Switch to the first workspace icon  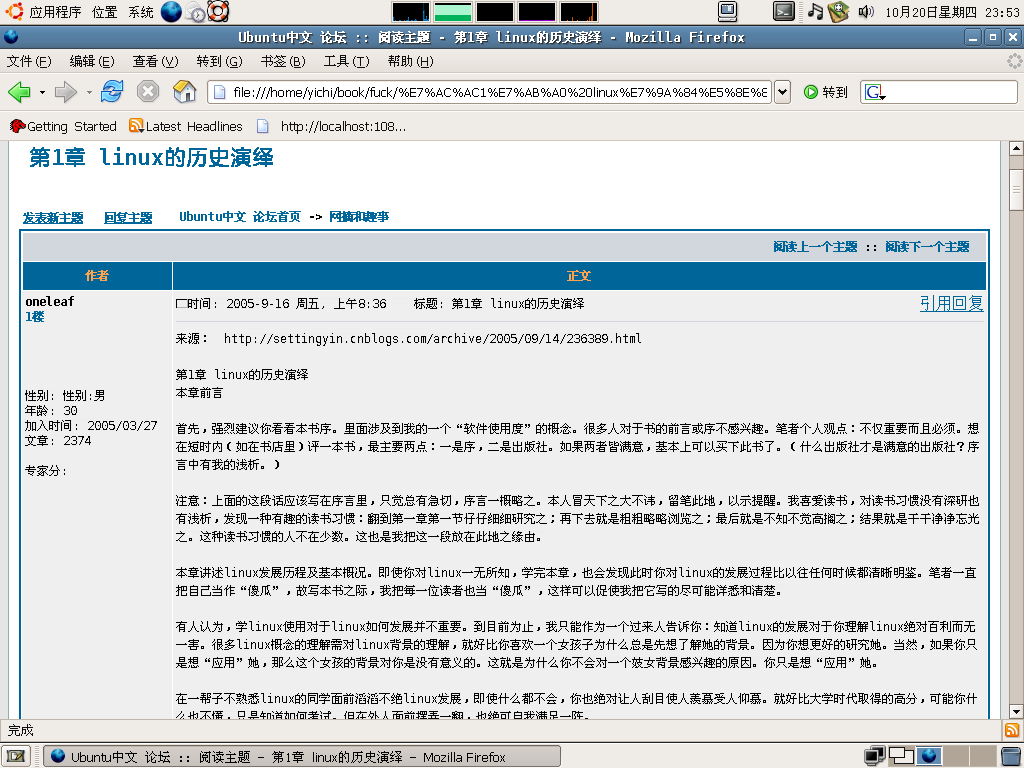point(874,756)
